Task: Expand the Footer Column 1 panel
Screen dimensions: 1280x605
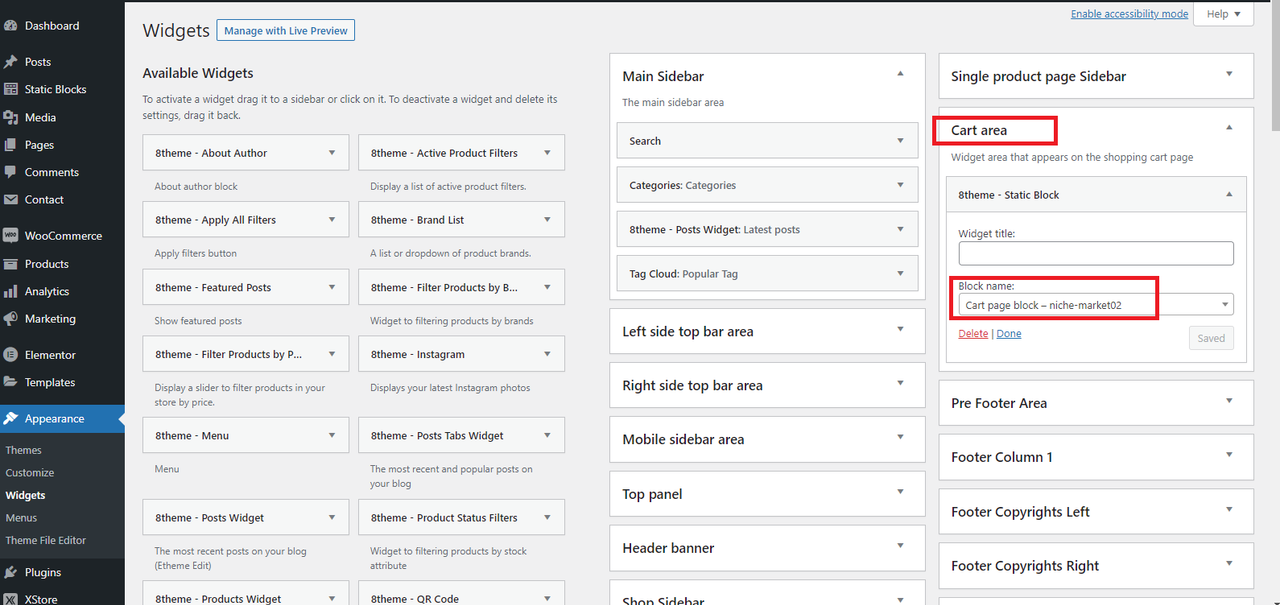Action: [1229, 456]
